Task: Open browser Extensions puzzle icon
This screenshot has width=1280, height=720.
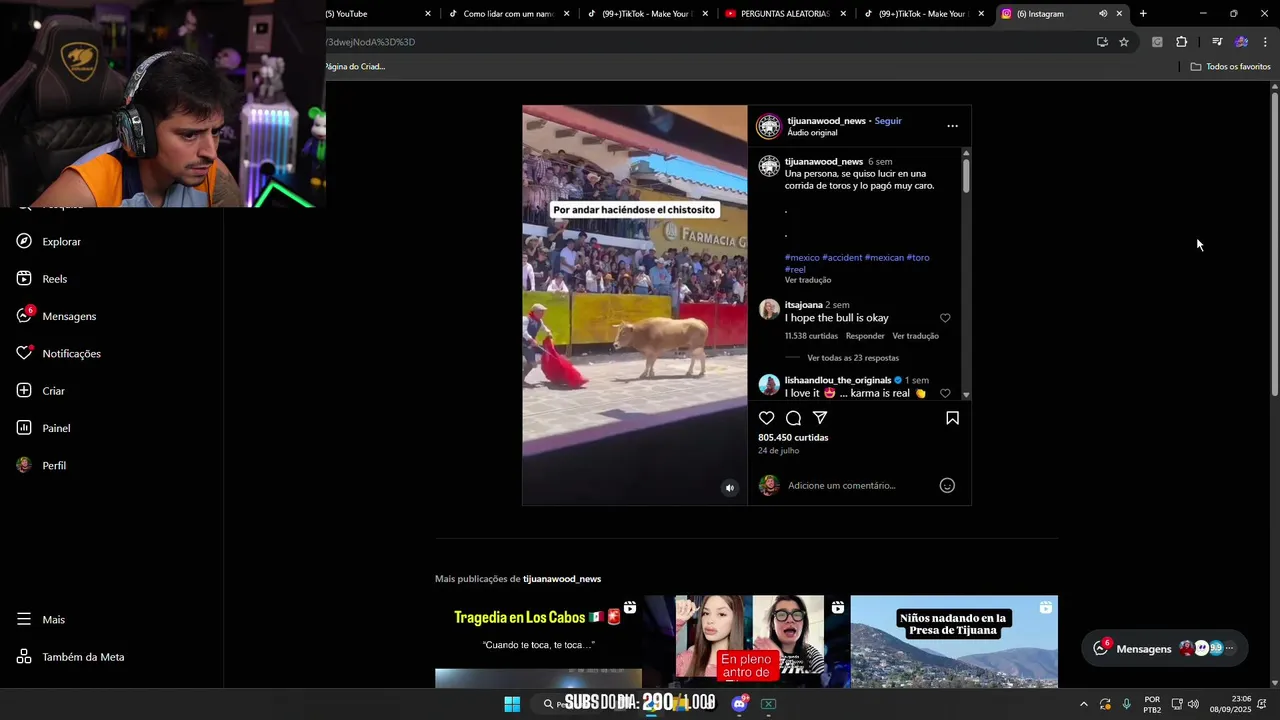Action: (1182, 42)
